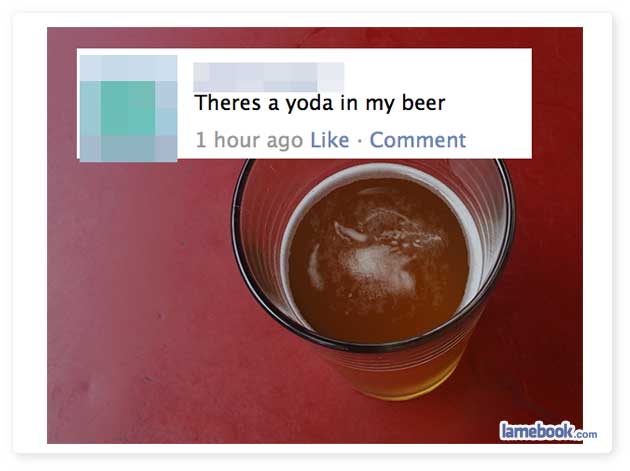This screenshot has width=630, height=471.
Task: Click the Like link under the post
Action: [x=329, y=140]
